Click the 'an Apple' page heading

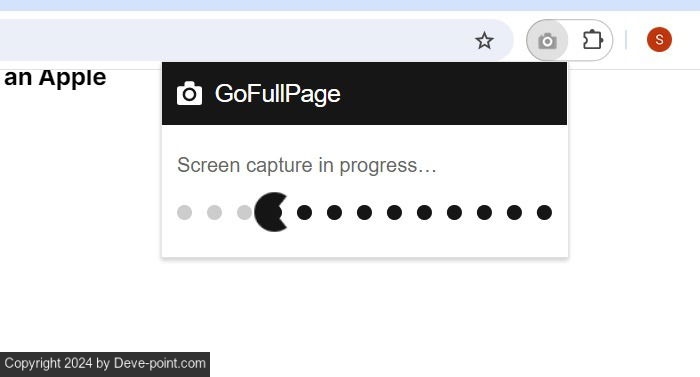tap(55, 78)
